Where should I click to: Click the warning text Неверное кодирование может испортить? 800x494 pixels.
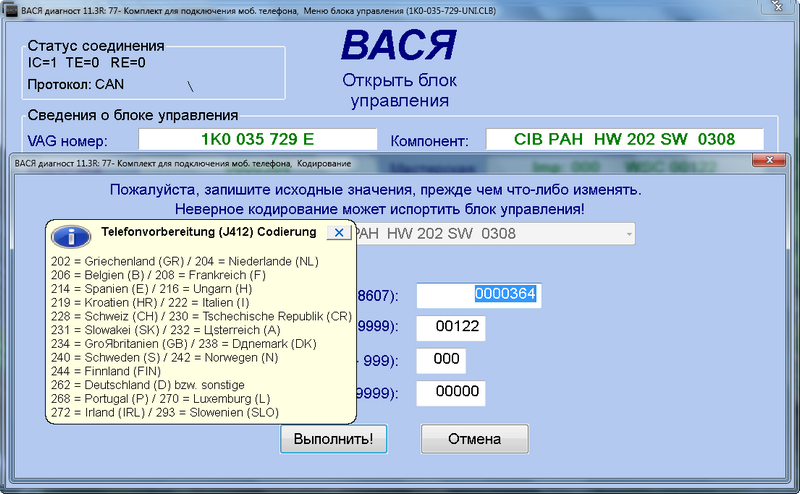380,209
